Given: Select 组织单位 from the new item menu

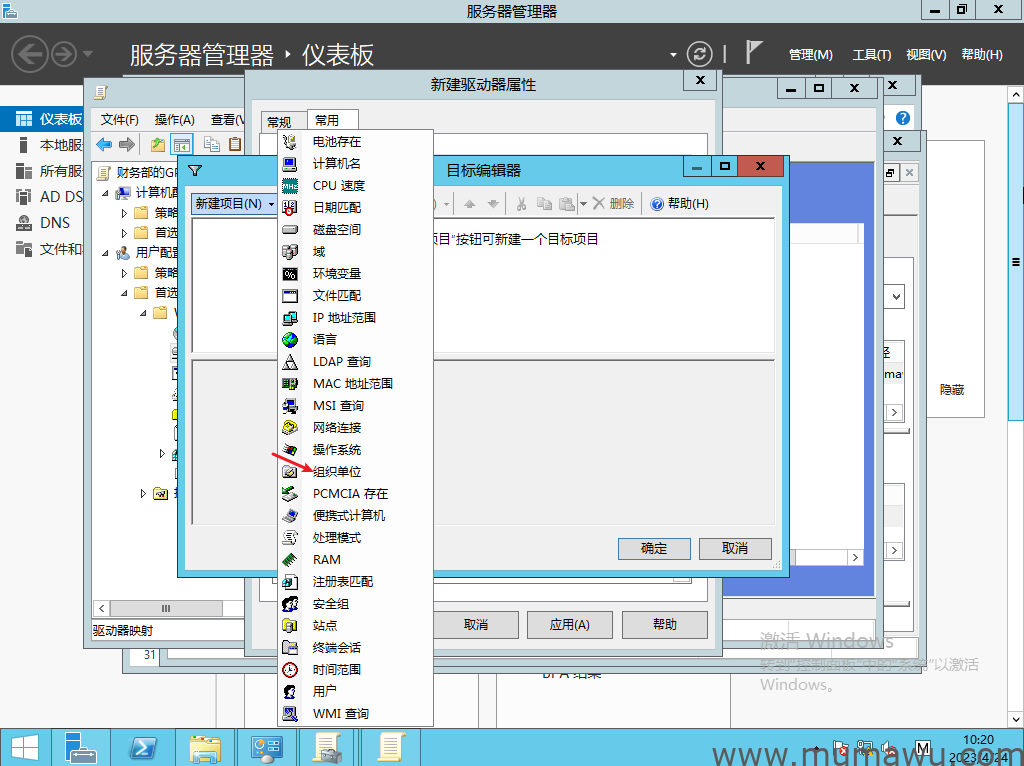Looking at the screenshot, I should click(x=337, y=472).
